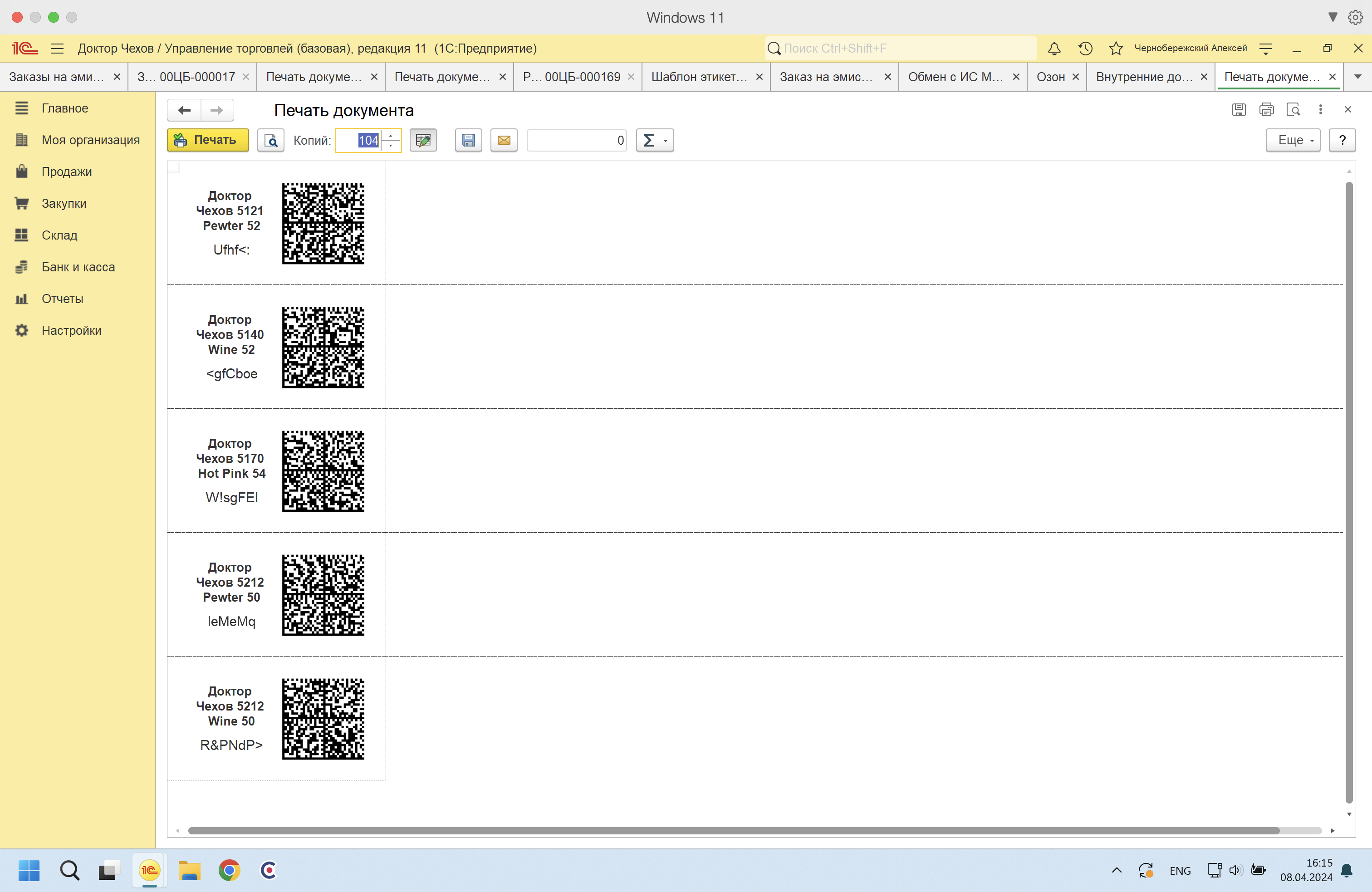Open notifications bell icon
The height and width of the screenshot is (892, 1372).
coord(1054,49)
